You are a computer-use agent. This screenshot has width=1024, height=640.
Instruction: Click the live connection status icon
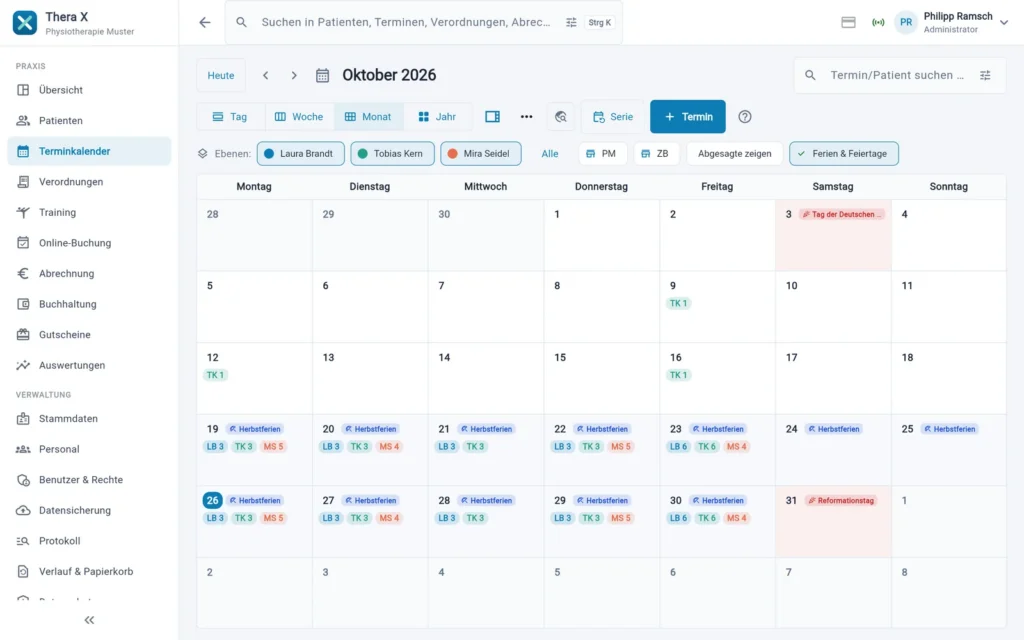coord(878,22)
